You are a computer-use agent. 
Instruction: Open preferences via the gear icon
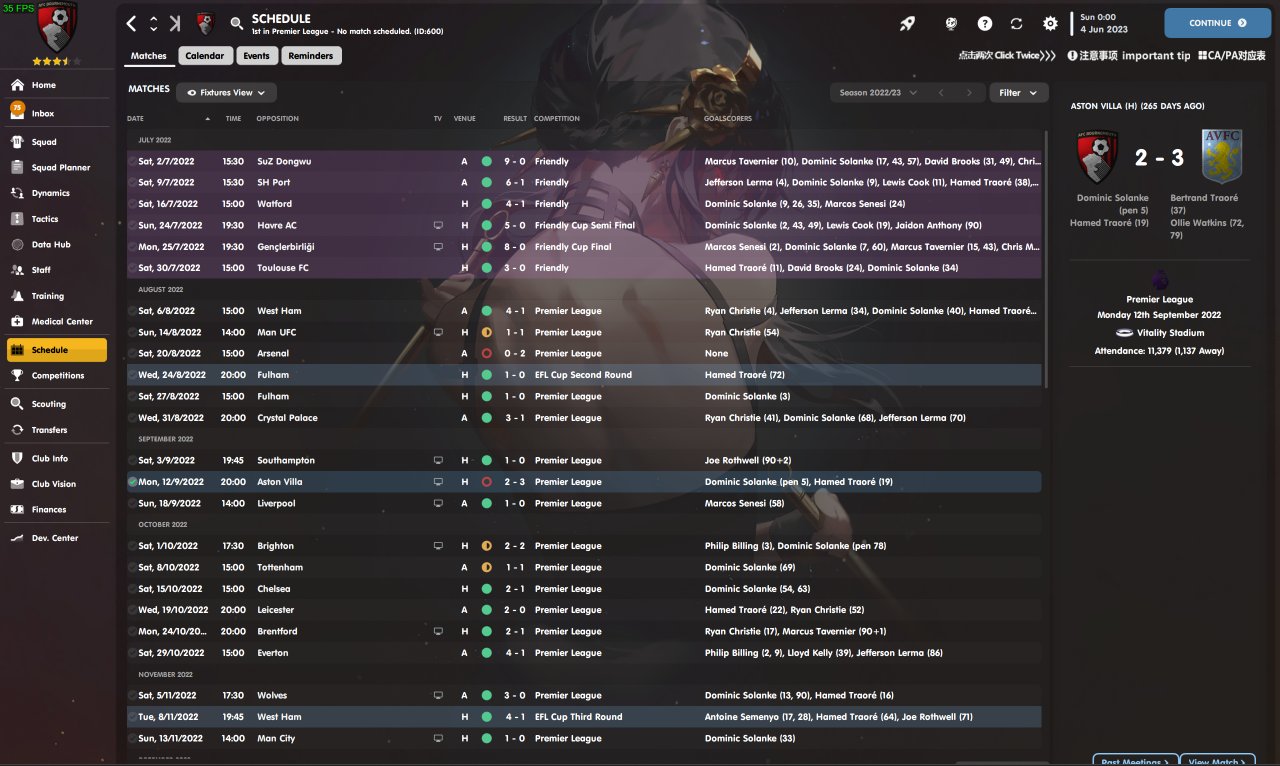pos(1050,23)
